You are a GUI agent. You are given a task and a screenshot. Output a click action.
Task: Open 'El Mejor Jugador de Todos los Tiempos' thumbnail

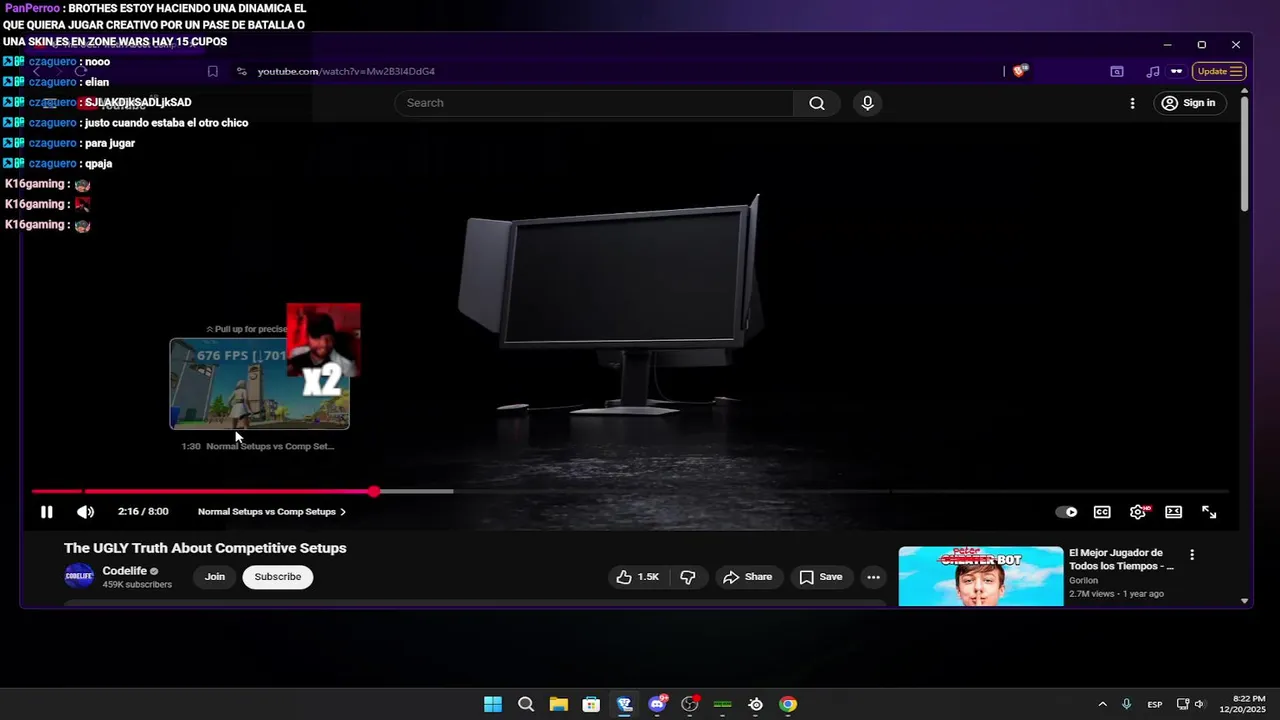coord(981,576)
